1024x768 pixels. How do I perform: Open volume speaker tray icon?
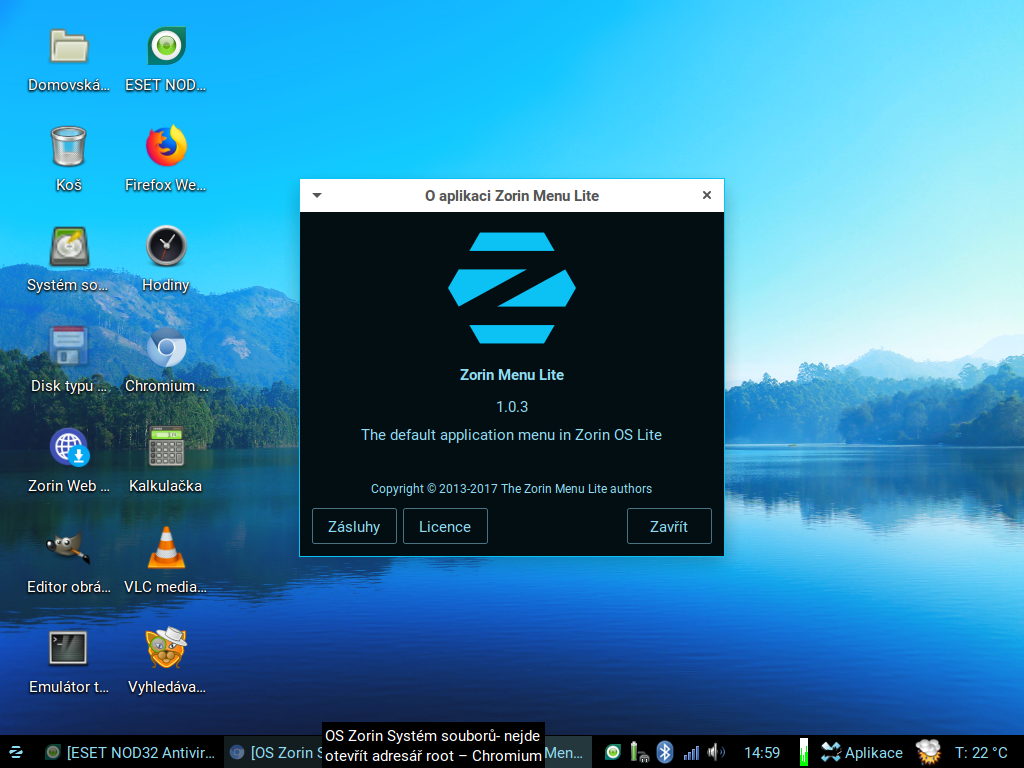(x=716, y=752)
